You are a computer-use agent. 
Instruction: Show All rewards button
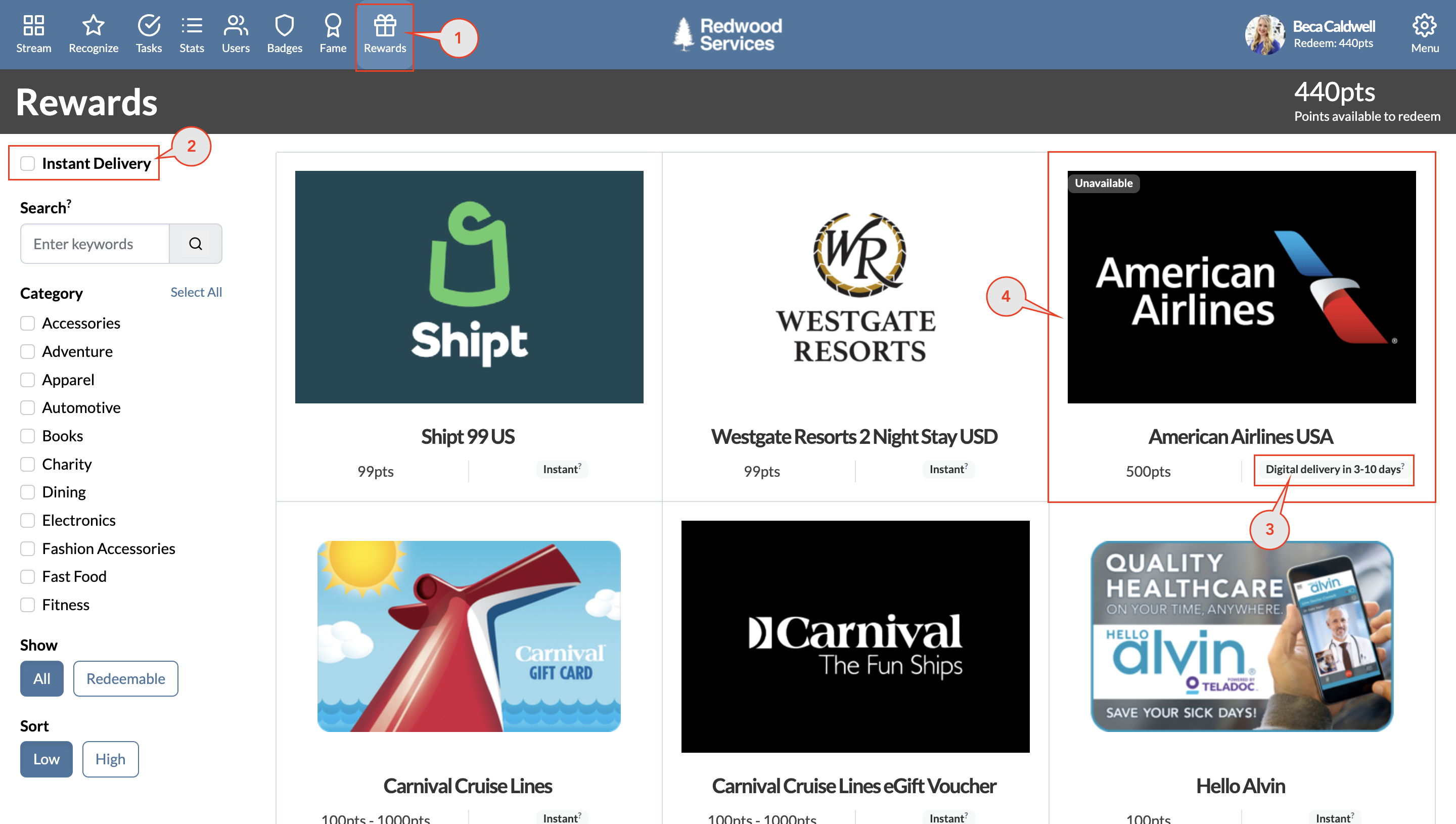pyautogui.click(x=42, y=678)
